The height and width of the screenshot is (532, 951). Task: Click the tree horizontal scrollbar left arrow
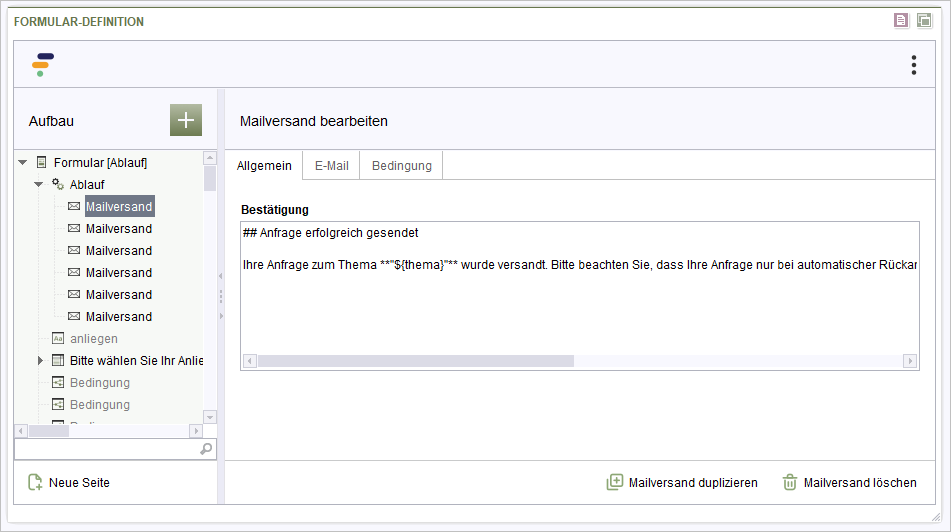pos(21,431)
